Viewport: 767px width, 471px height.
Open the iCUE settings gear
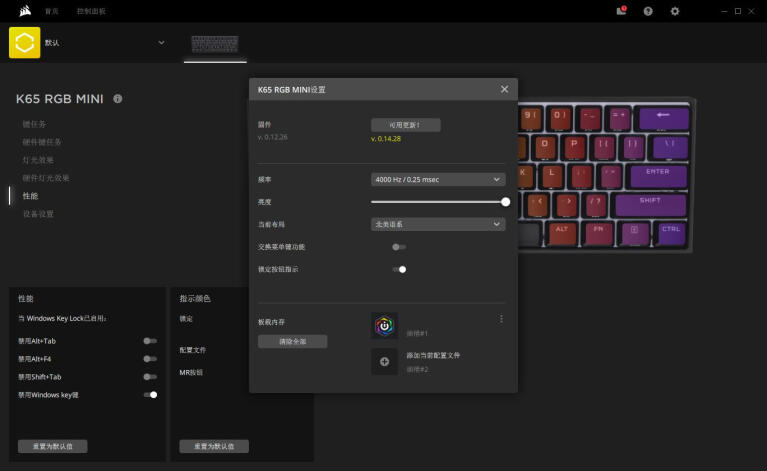click(675, 11)
